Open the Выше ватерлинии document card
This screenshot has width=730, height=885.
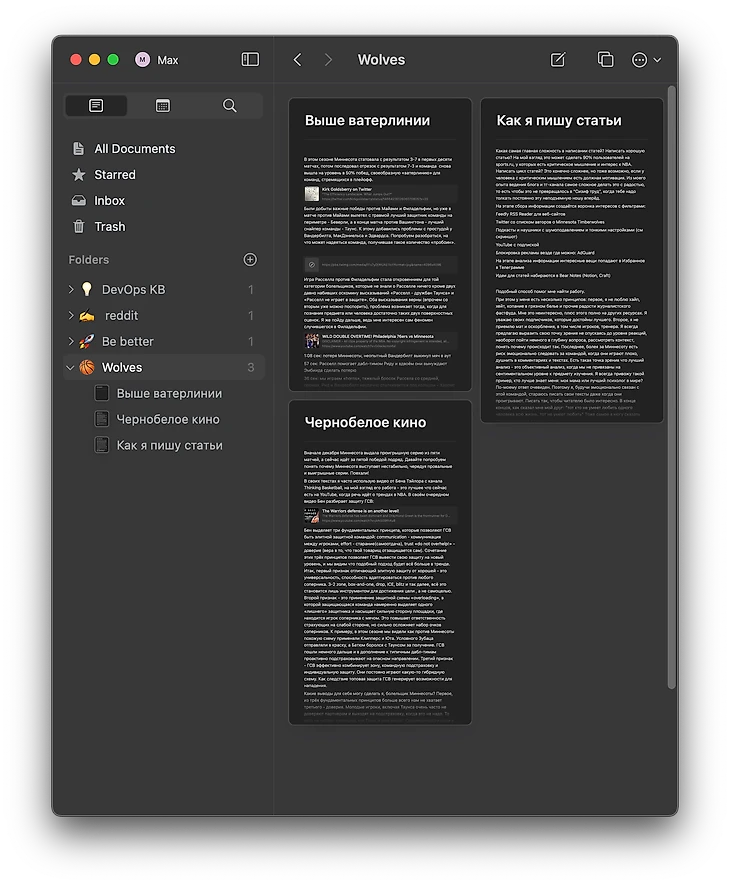point(380,244)
